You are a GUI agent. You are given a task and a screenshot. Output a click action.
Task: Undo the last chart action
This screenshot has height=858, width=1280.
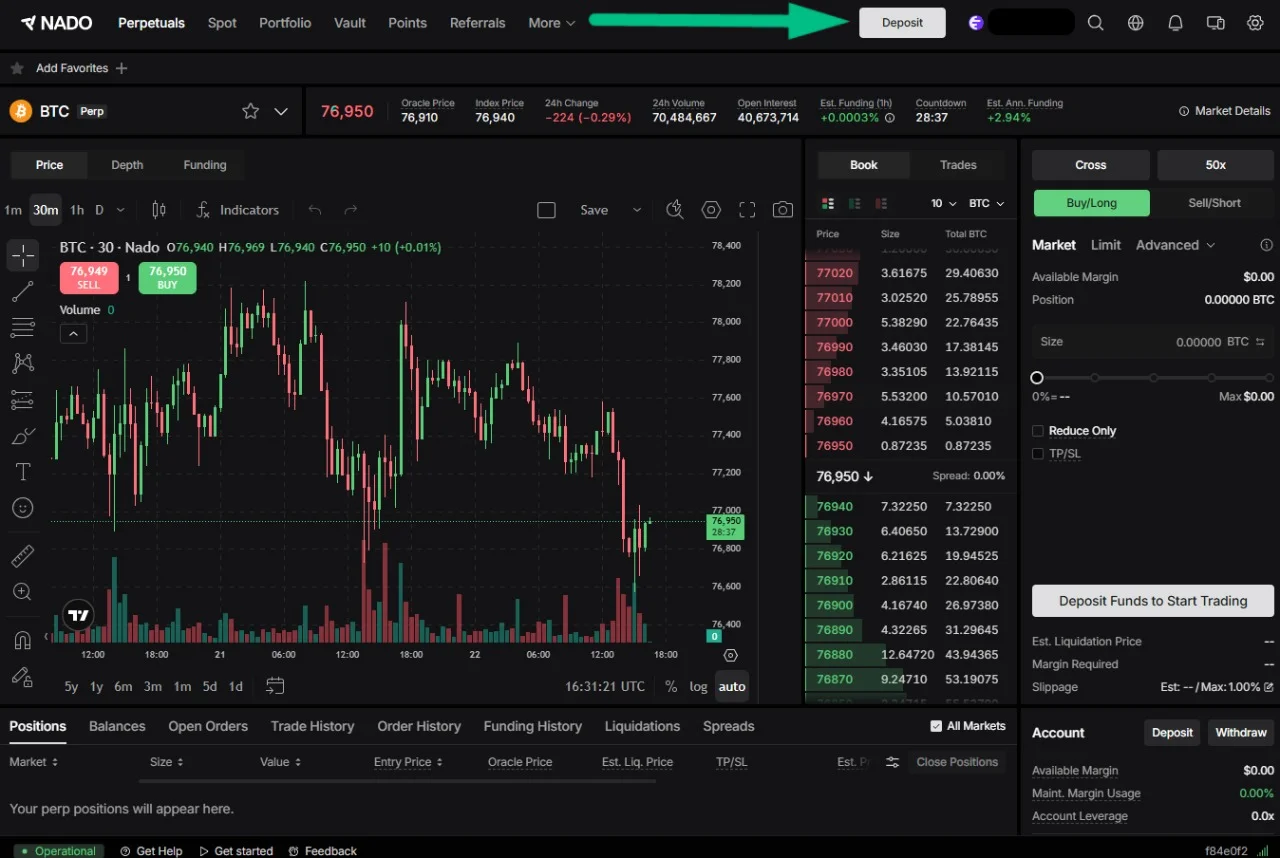point(315,210)
